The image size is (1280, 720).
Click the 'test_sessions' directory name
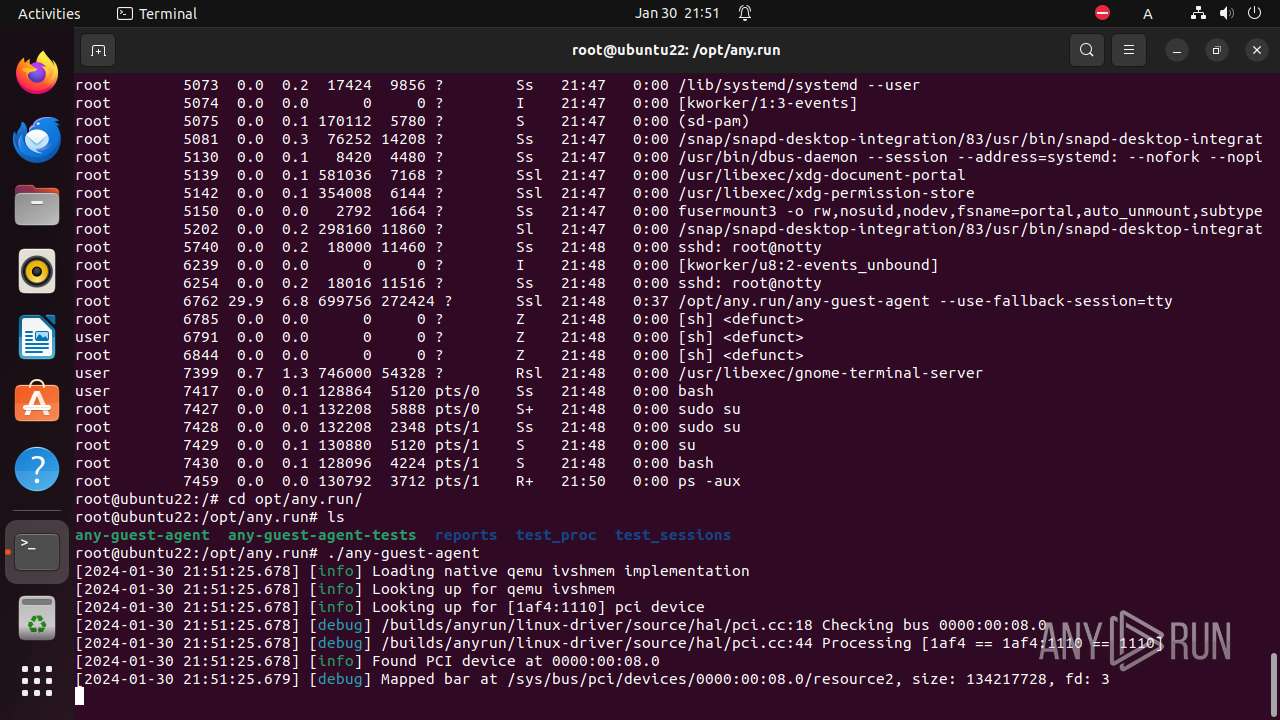673,535
